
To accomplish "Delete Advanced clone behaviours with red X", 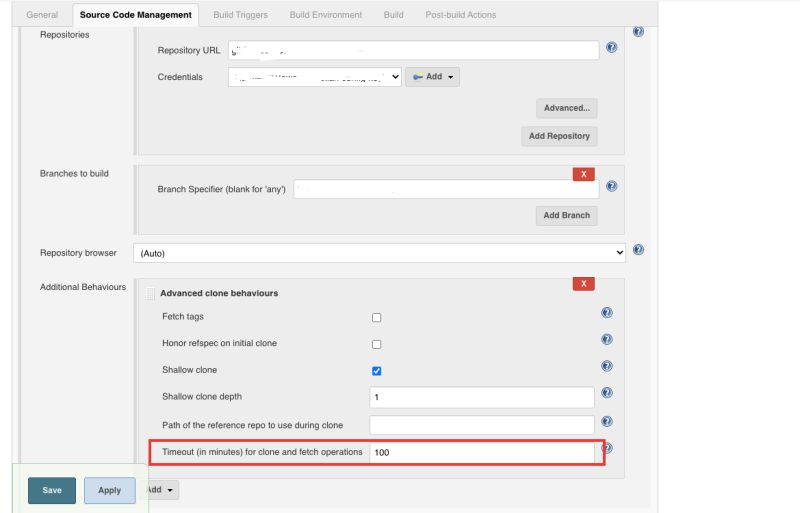I will [583, 284].
